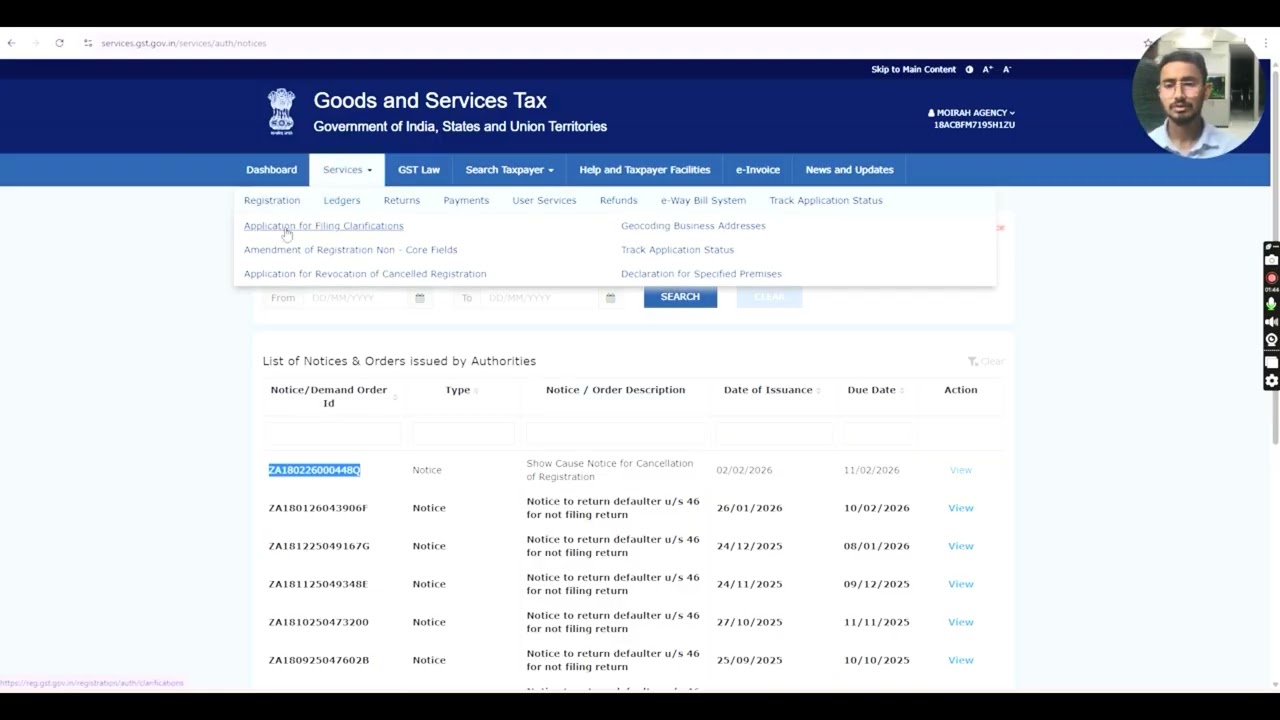Image resolution: width=1280 pixels, height=720 pixels.
Task: Select highlighted notice id ZA180226000448Q
Action: point(314,470)
